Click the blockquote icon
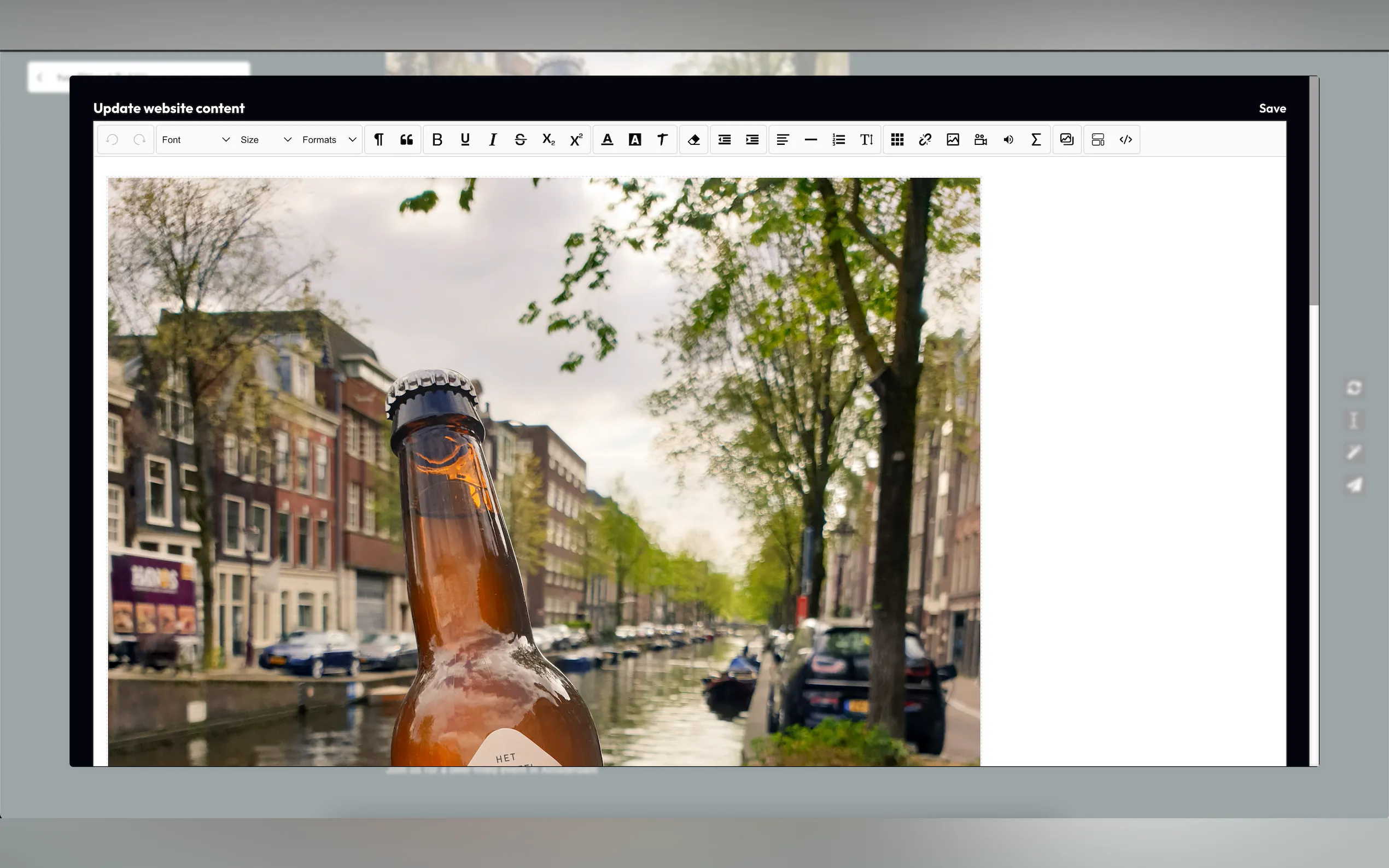Image resolution: width=1389 pixels, height=868 pixels. [x=406, y=139]
